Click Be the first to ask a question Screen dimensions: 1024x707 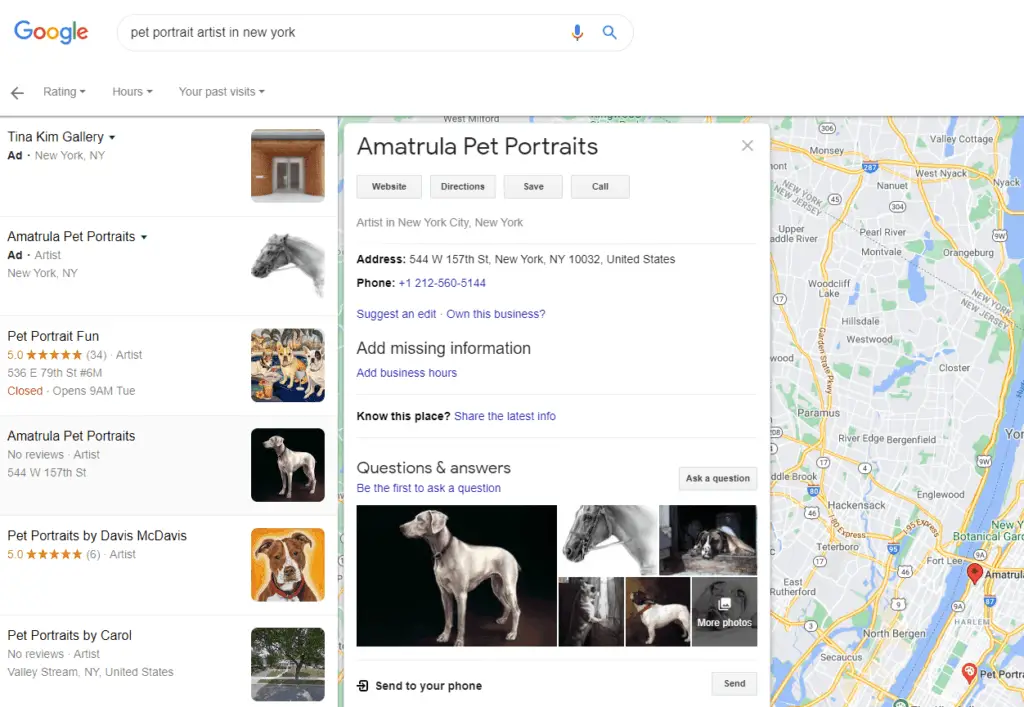[428, 488]
